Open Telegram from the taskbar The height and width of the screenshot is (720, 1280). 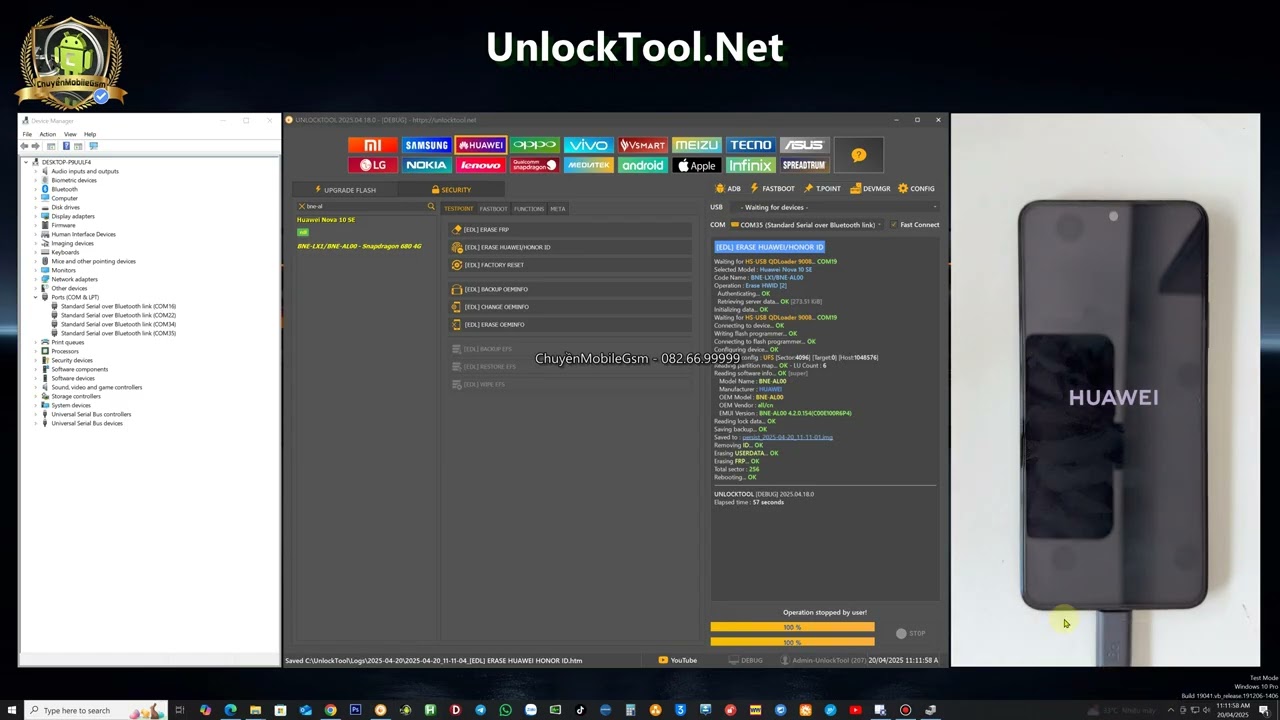(x=480, y=710)
